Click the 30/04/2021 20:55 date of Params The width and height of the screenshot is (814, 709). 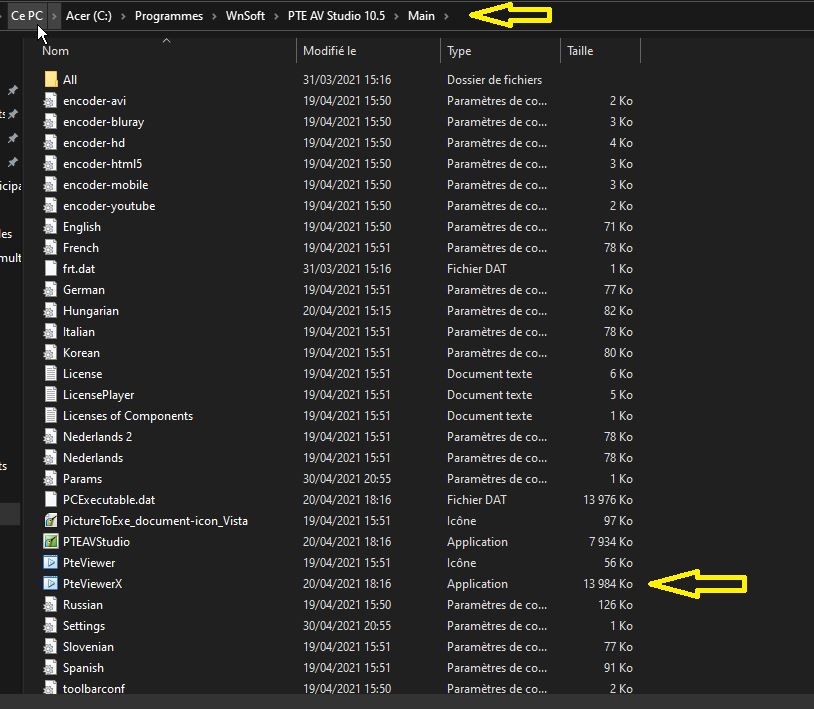pos(347,479)
